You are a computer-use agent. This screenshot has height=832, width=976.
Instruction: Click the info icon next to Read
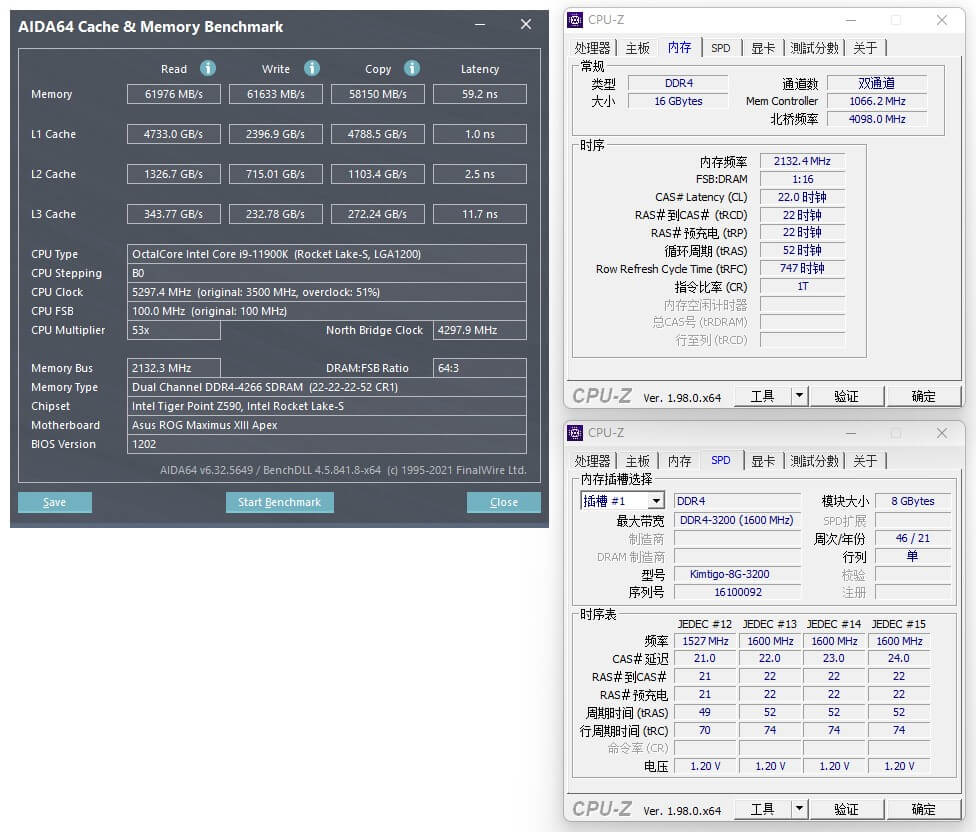coord(208,68)
